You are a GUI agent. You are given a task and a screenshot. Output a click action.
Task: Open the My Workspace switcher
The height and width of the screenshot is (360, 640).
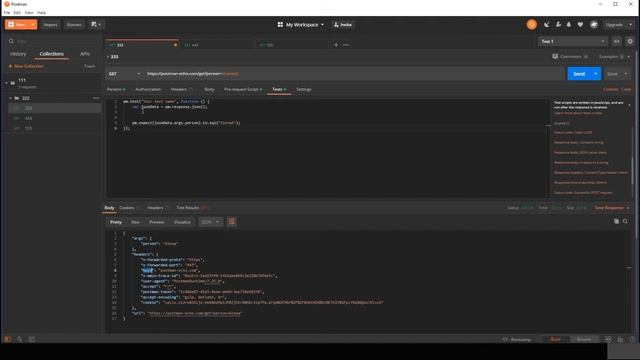pos(301,24)
